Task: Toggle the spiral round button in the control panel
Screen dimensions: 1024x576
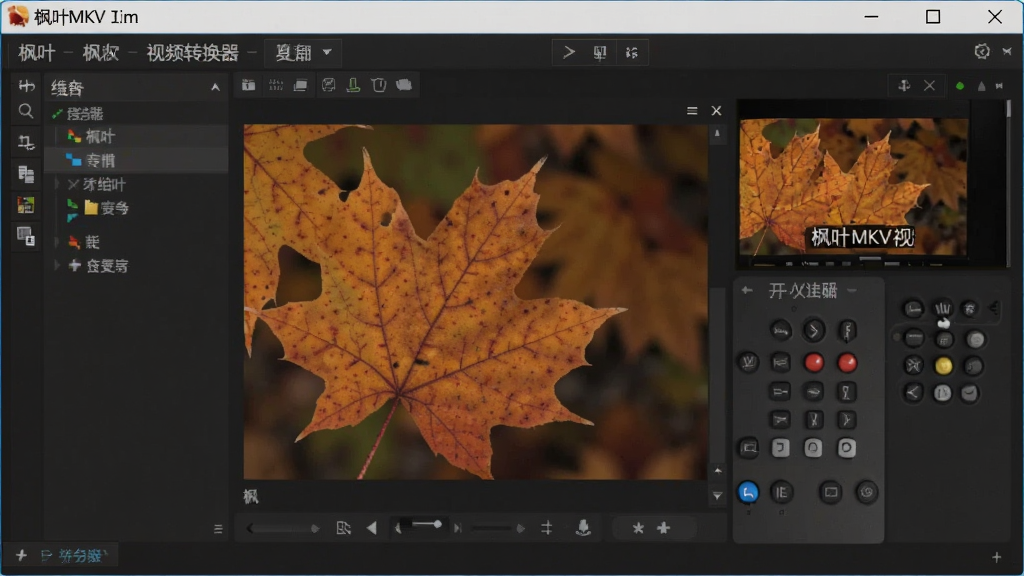Action: coord(867,492)
